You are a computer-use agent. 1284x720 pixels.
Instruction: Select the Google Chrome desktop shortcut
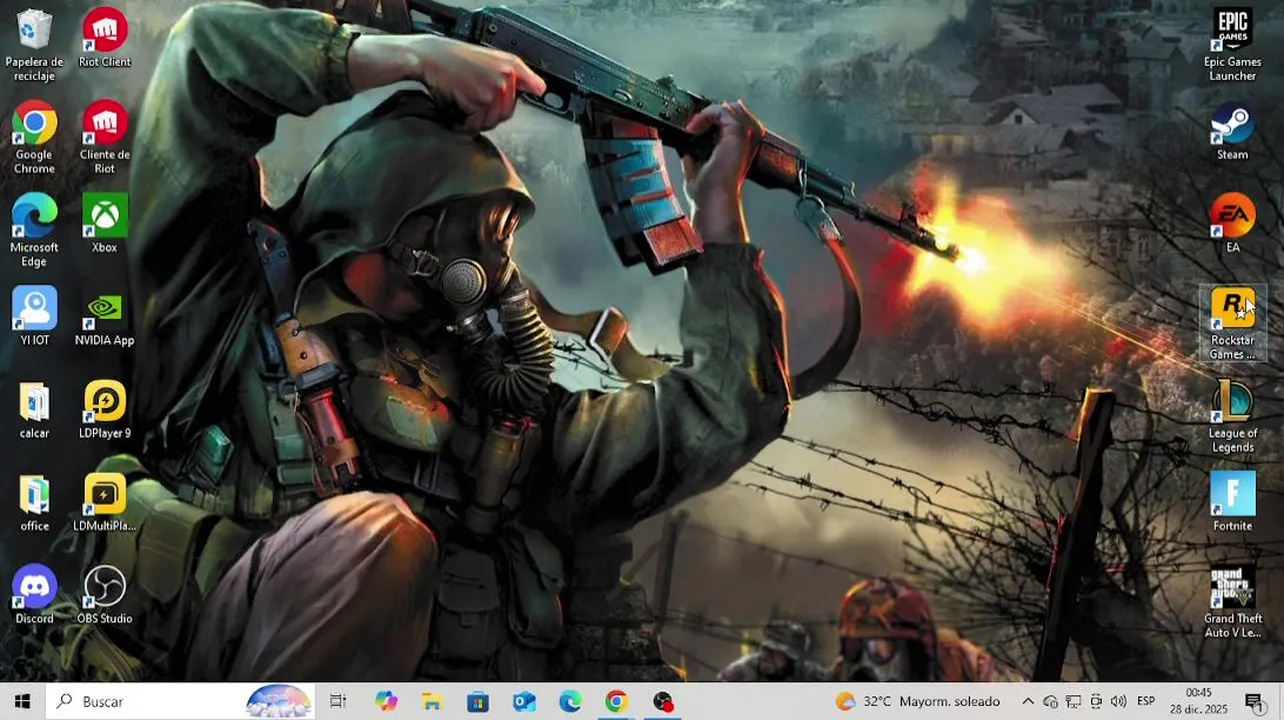tap(34, 138)
